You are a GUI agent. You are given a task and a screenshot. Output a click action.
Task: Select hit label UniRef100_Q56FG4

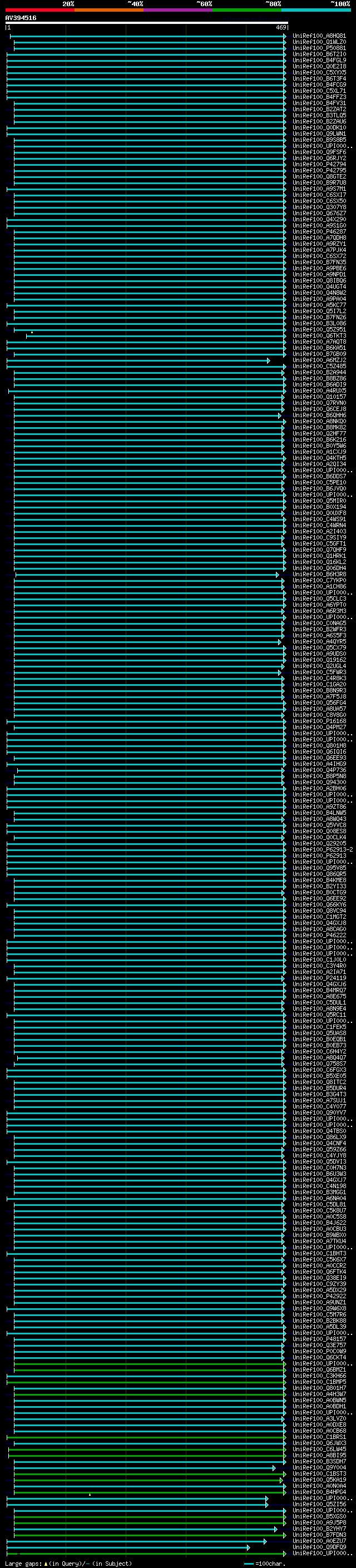[319, 703]
